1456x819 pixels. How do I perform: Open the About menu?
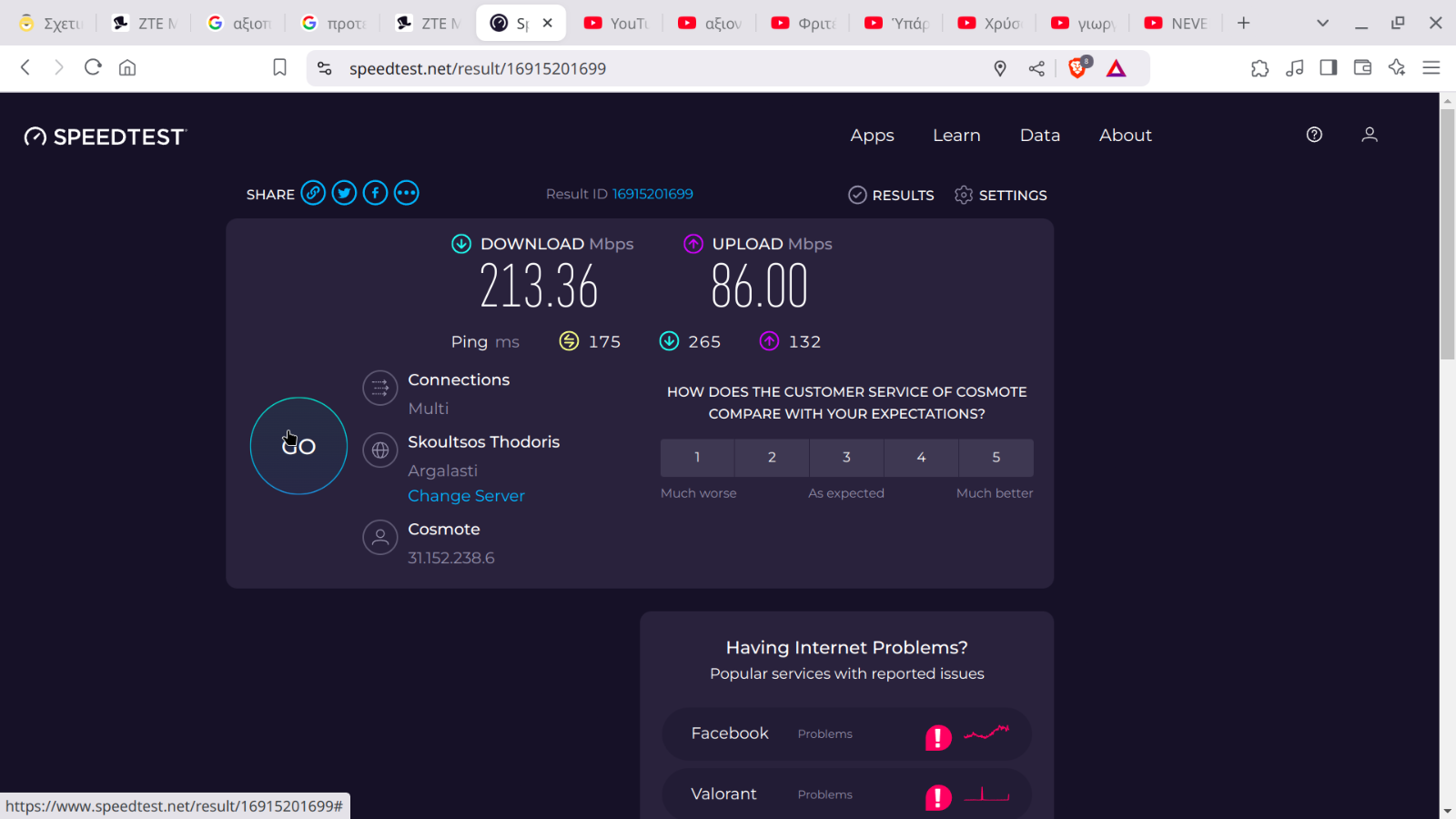(1126, 135)
